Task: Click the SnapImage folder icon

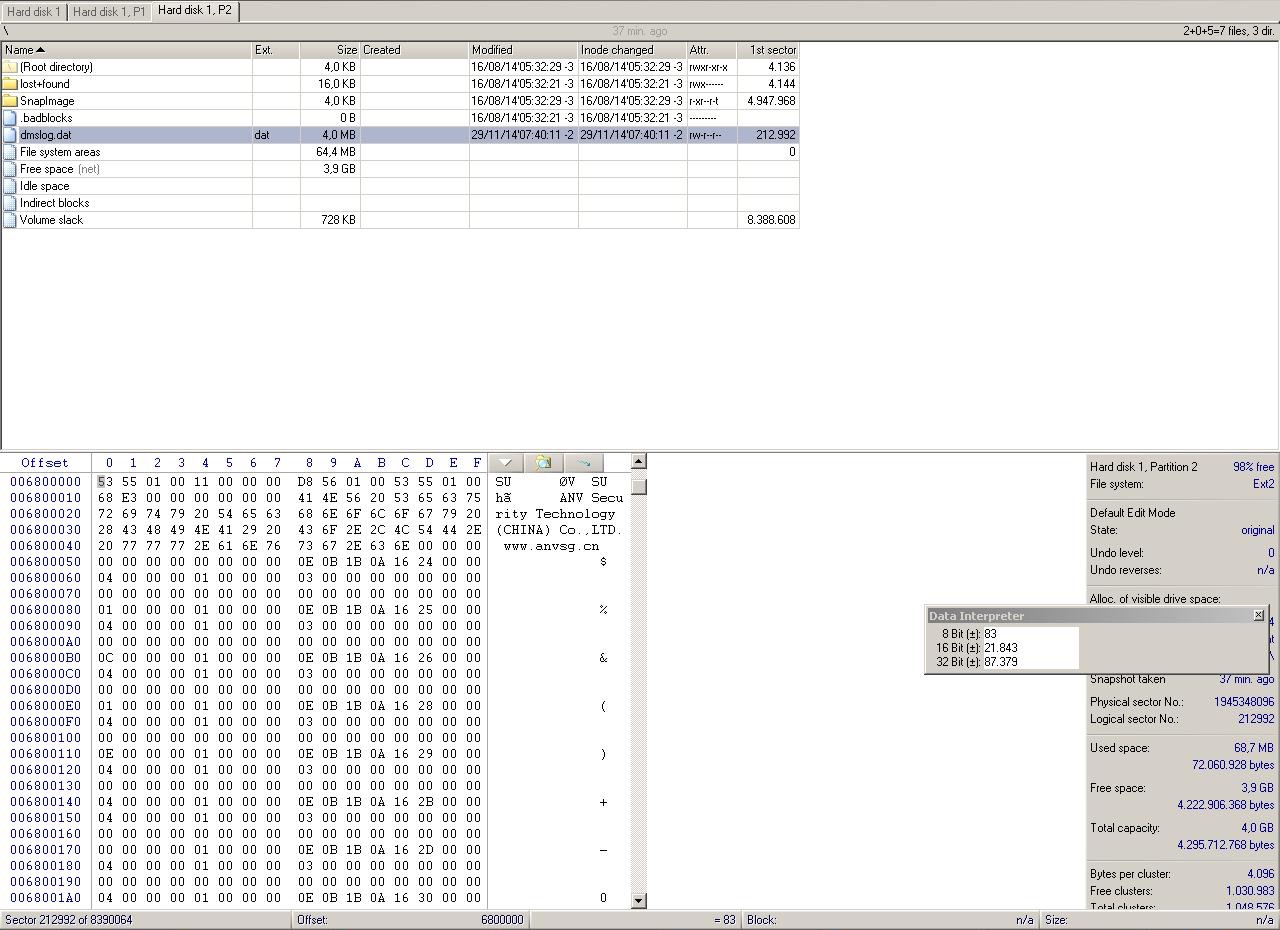Action: 10,101
